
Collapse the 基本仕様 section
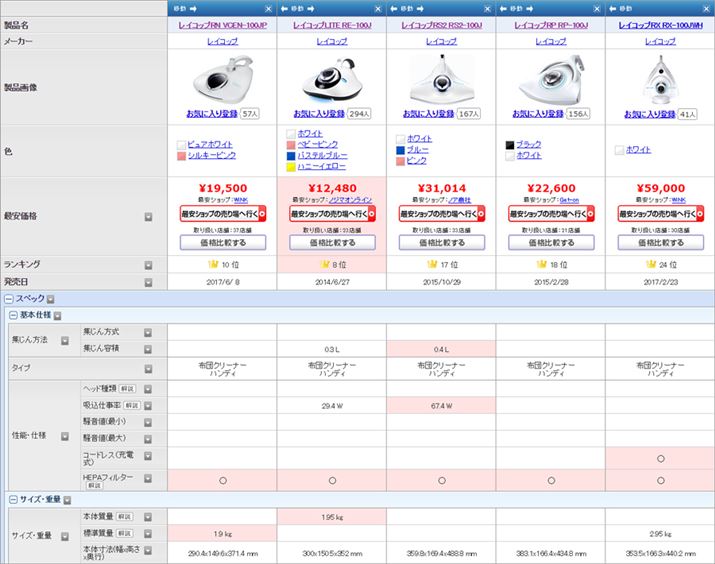(x=13, y=315)
